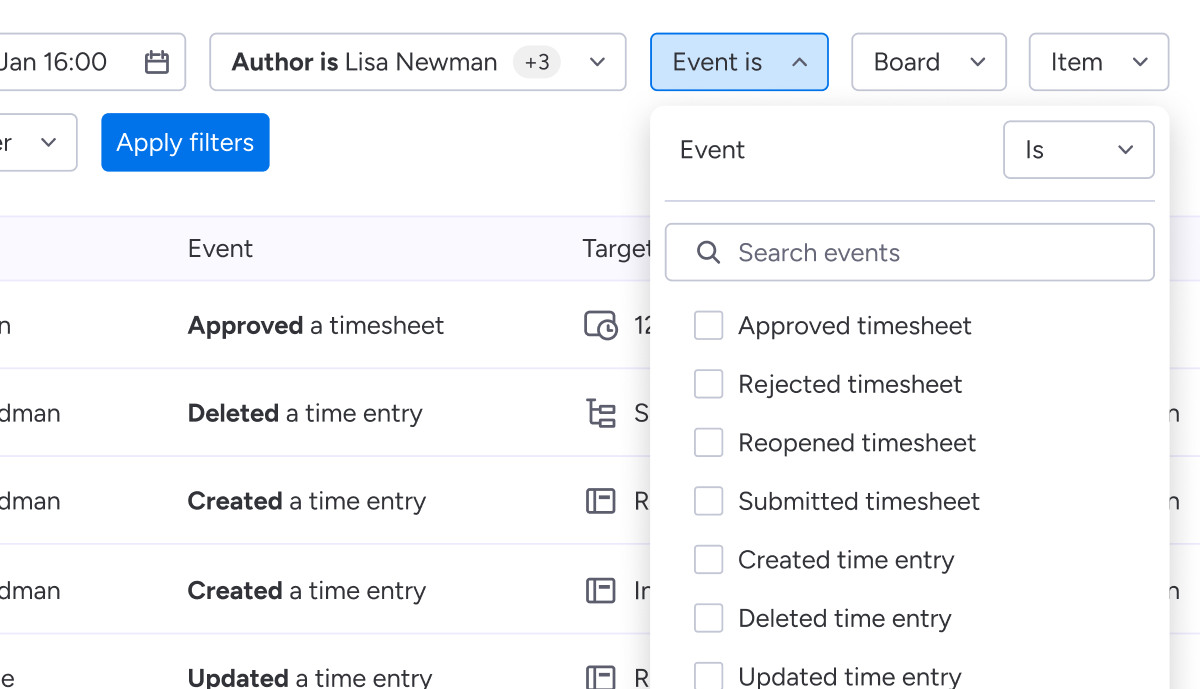The width and height of the screenshot is (1200, 689).
Task: Enable the Reopened timesheet checkbox
Action: 708,443
